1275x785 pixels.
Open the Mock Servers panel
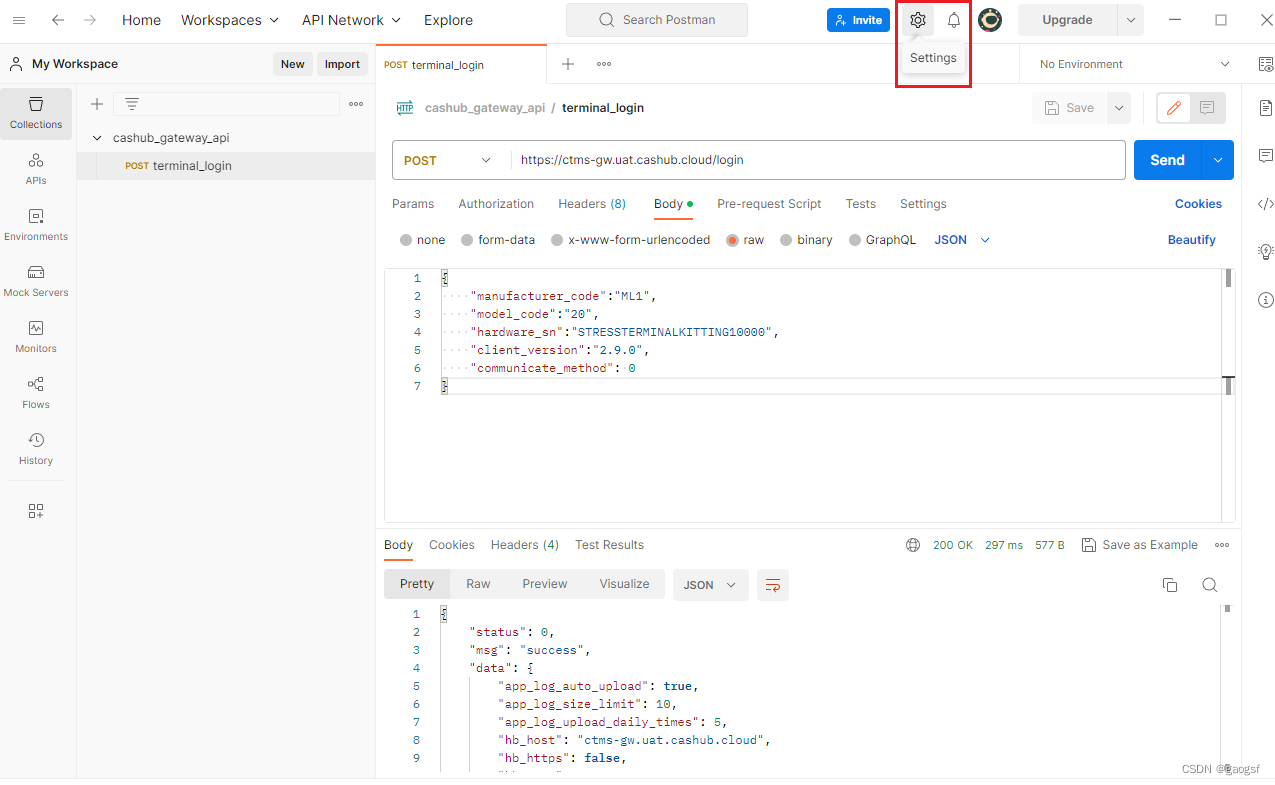[x=35, y=282]
